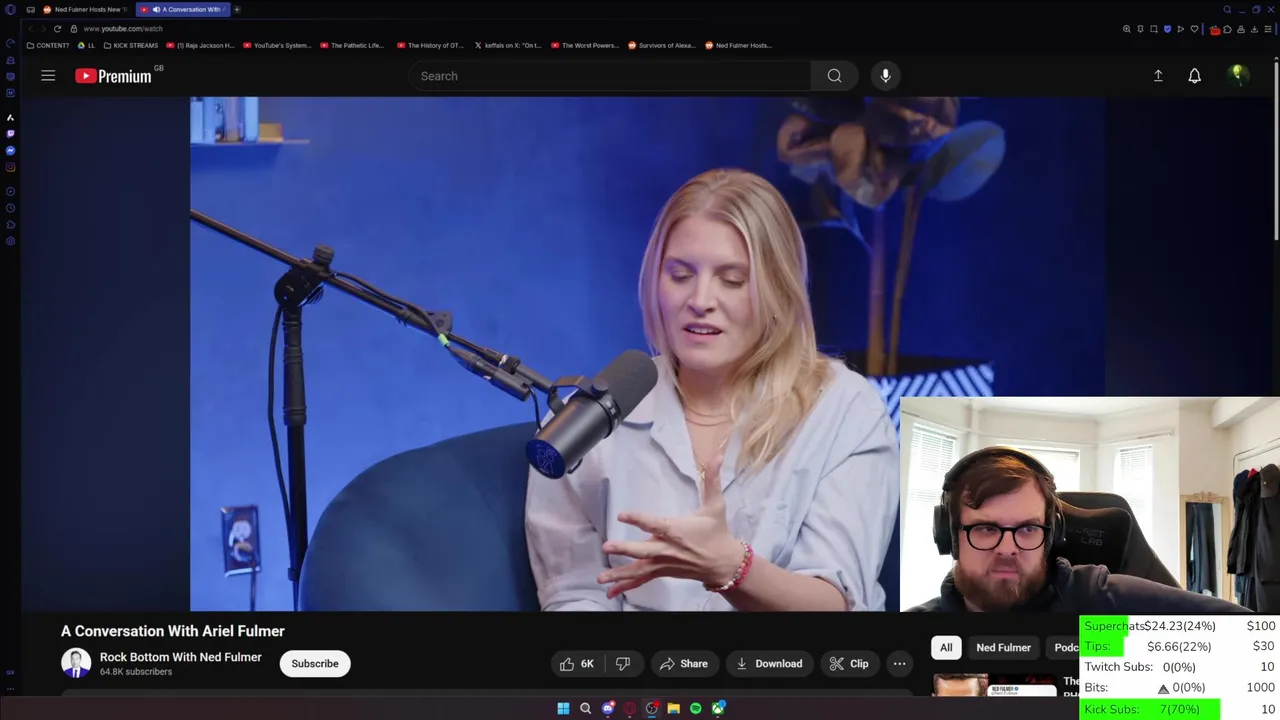1280x720 pixels.
Task: Download the video
Action: click(769, 664)
